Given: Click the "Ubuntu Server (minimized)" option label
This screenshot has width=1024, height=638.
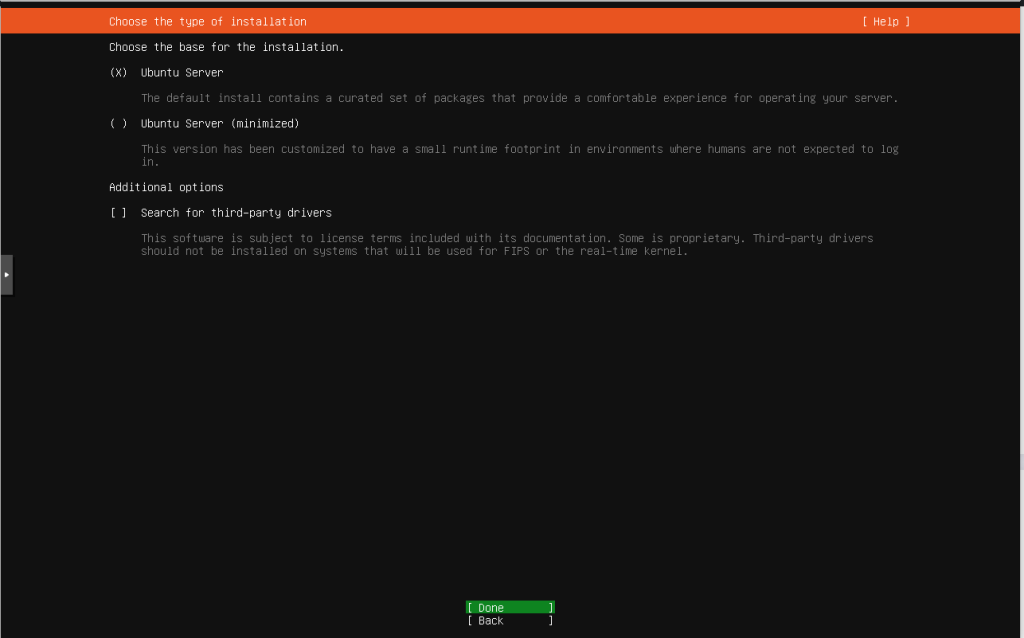Looking at the screenshot, I should tap(220, 124).
